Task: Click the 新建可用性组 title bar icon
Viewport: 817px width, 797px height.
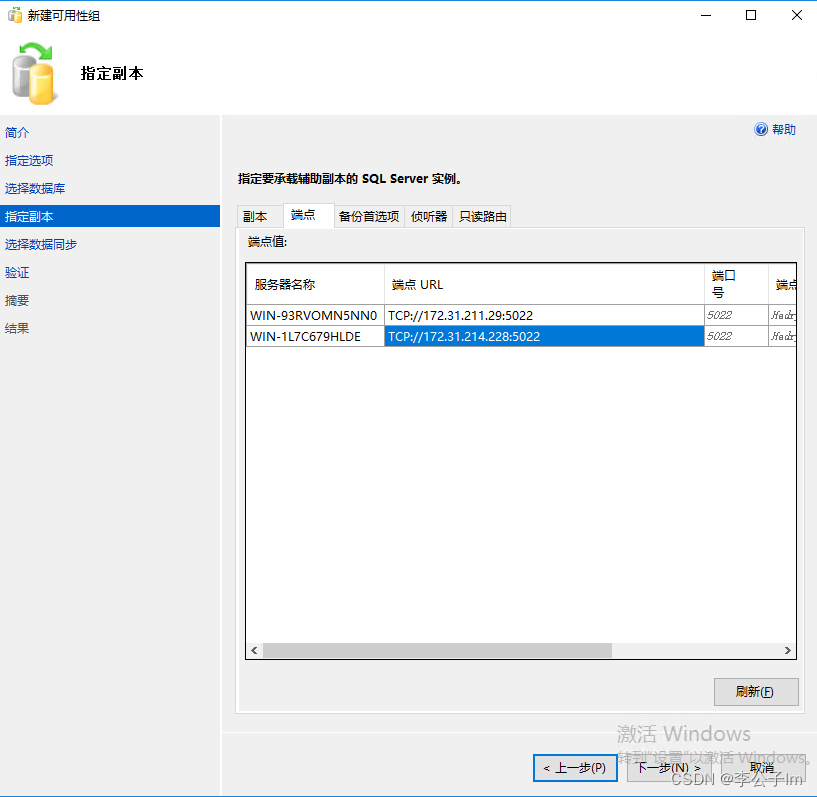Action: pos(15,15)
